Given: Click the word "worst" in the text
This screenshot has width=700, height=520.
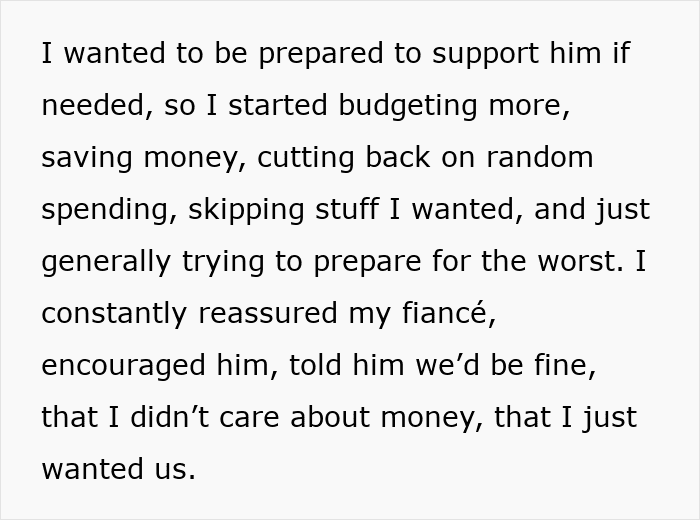Looking at the screenshot, I should click(x=574, y=262).
